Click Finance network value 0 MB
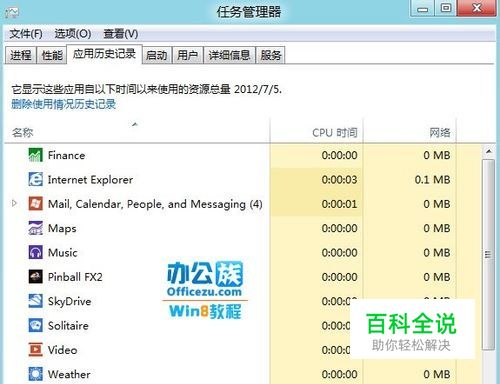Screen dimensions: 500x384 point(437,155)
